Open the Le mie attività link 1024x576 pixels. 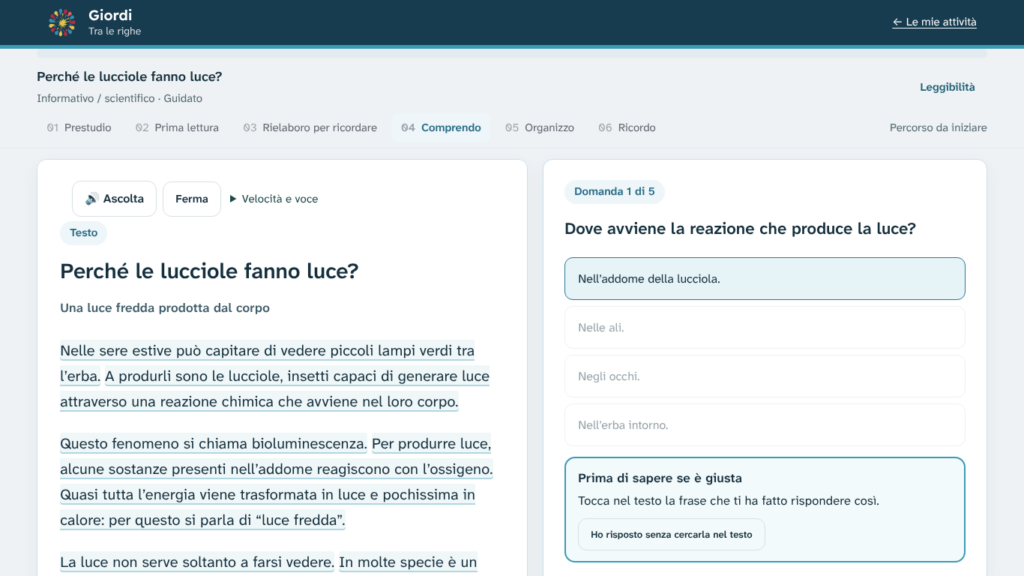point(934,22)
